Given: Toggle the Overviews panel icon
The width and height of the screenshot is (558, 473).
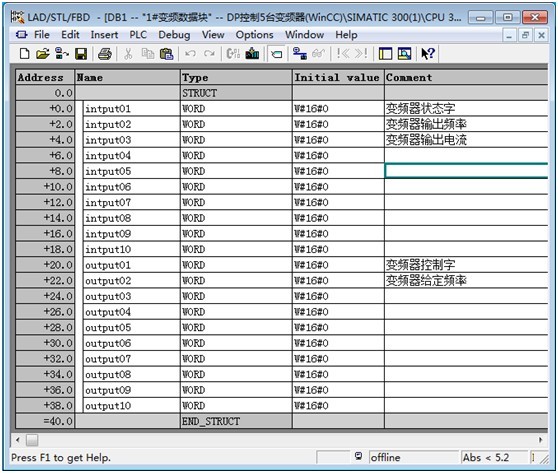Looking at the screenshot, I should 385,54.
